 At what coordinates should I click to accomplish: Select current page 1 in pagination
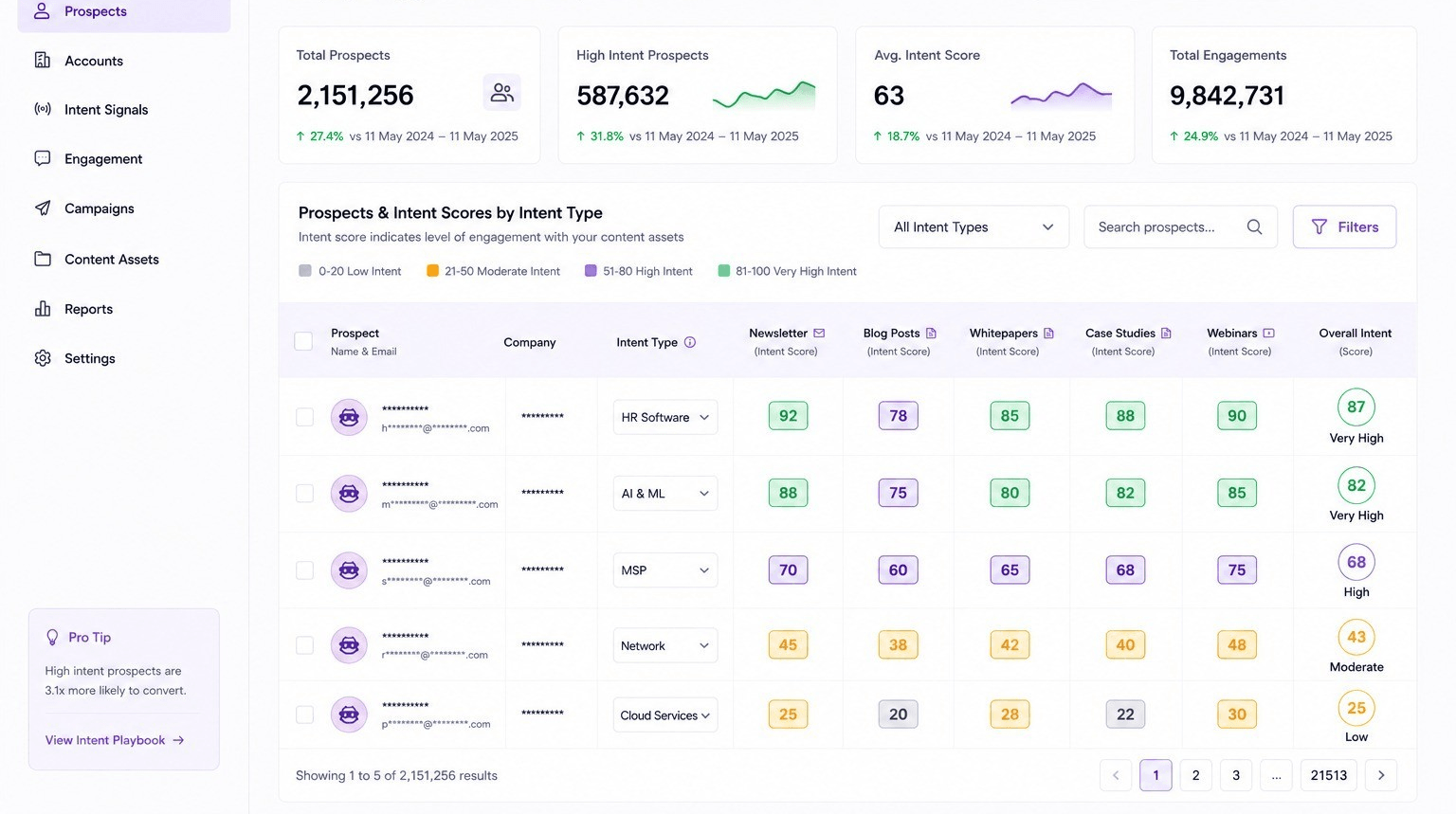coord(1156,775)
